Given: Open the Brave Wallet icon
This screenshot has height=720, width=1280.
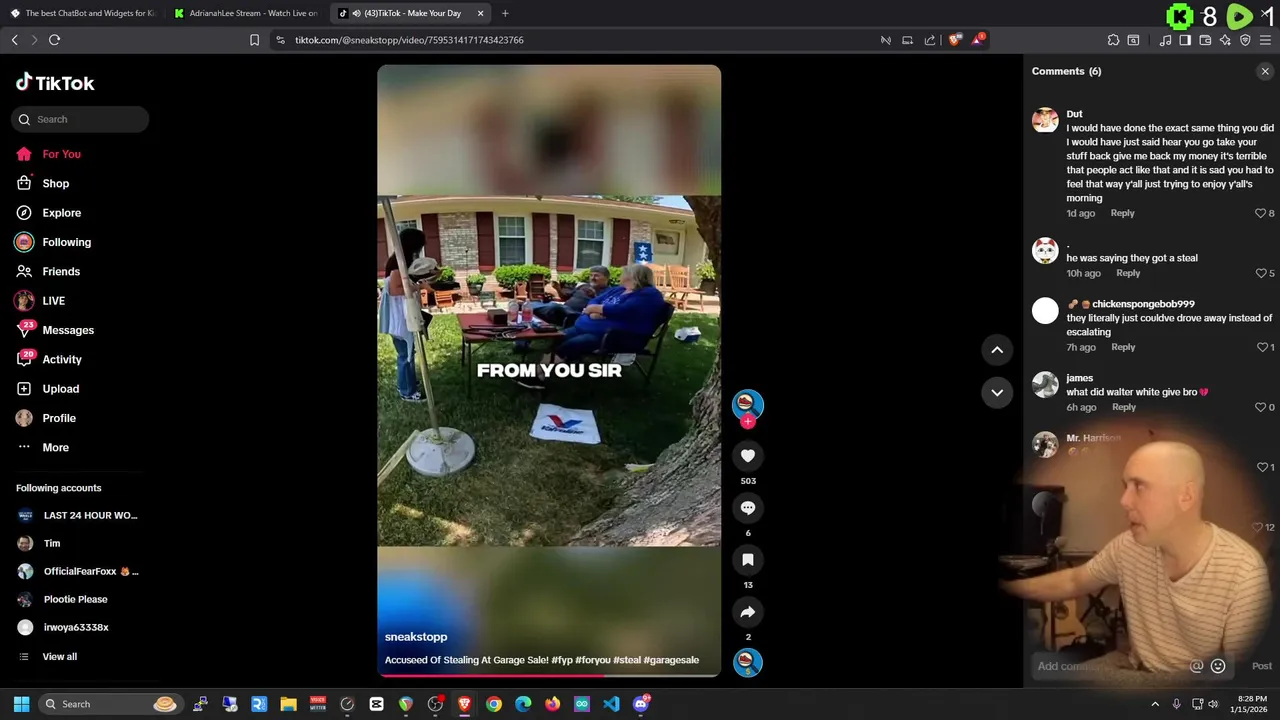Looking at the screenshot, I should [x=1205, y=40].
